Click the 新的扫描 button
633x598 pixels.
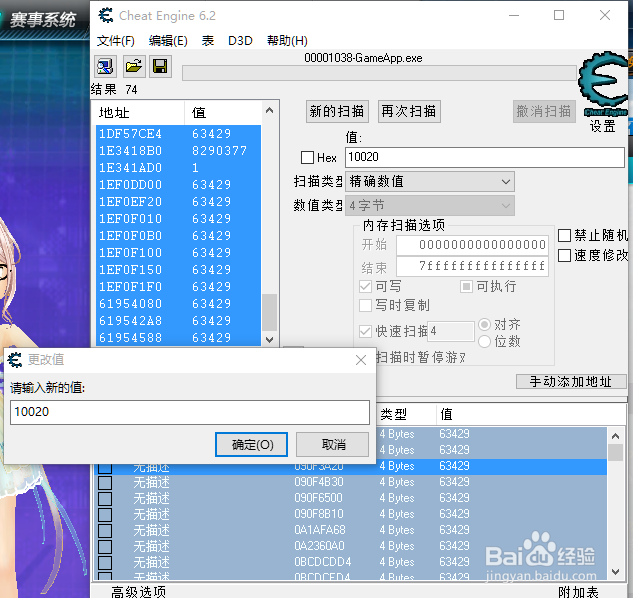tap(337, 111)
